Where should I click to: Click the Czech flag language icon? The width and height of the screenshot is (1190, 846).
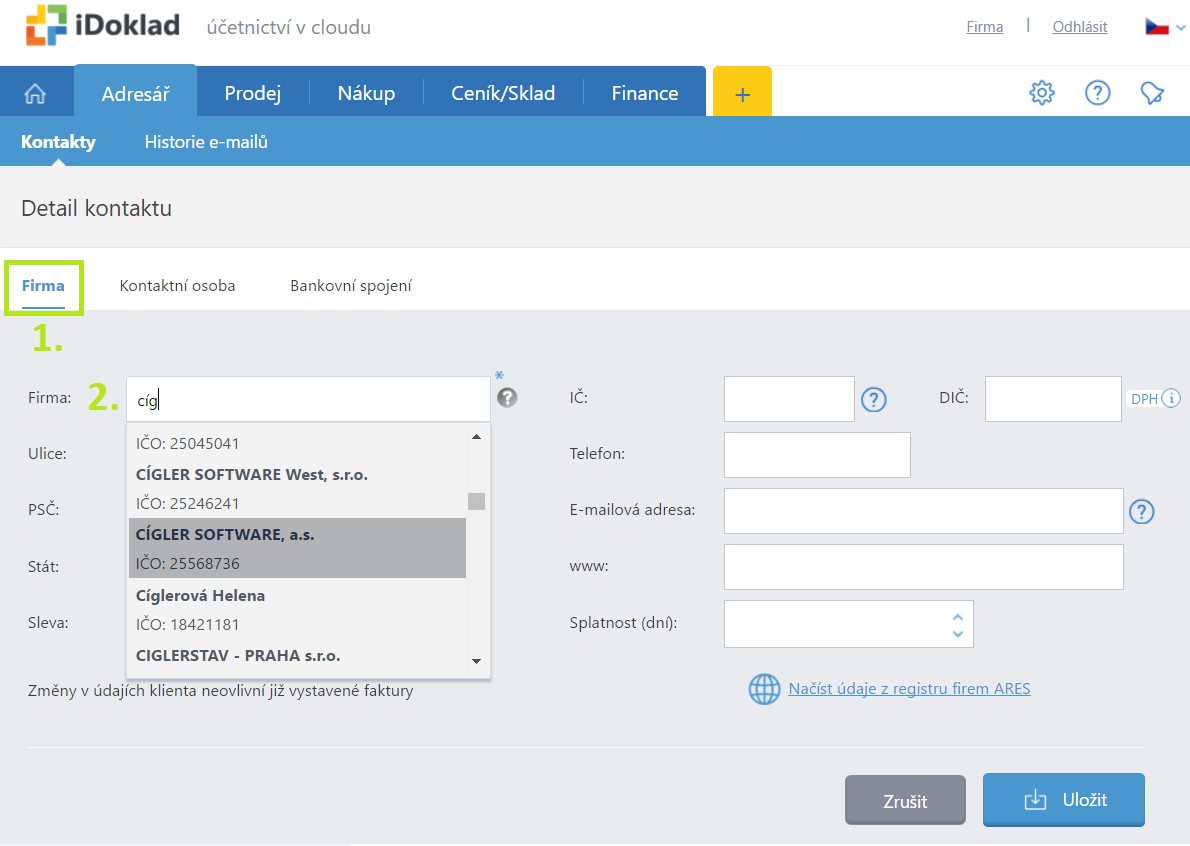(x=1157, y=27)
